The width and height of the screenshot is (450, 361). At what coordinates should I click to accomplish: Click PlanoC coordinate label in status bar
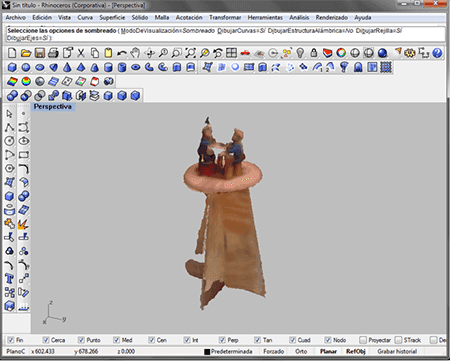tap(16, 351)
